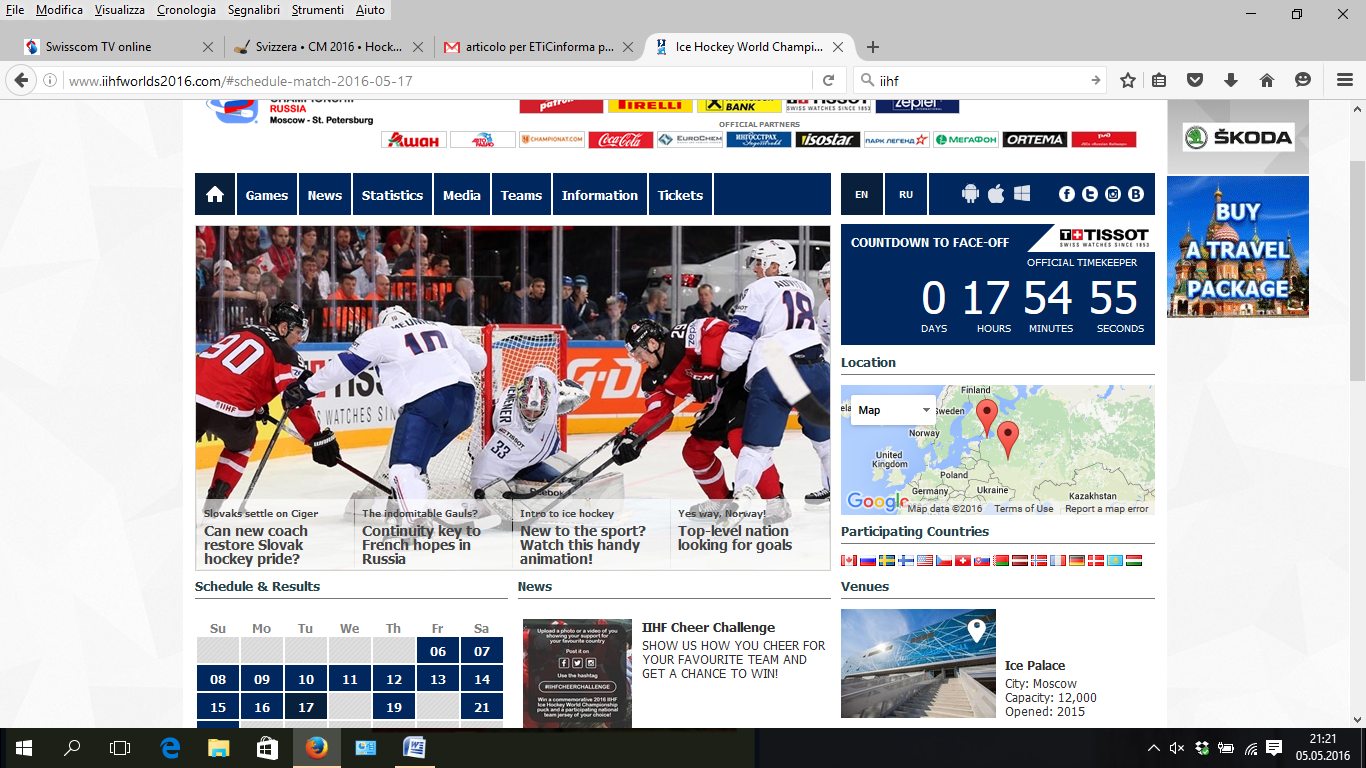Open the Android app link icon

pos(970,194)
